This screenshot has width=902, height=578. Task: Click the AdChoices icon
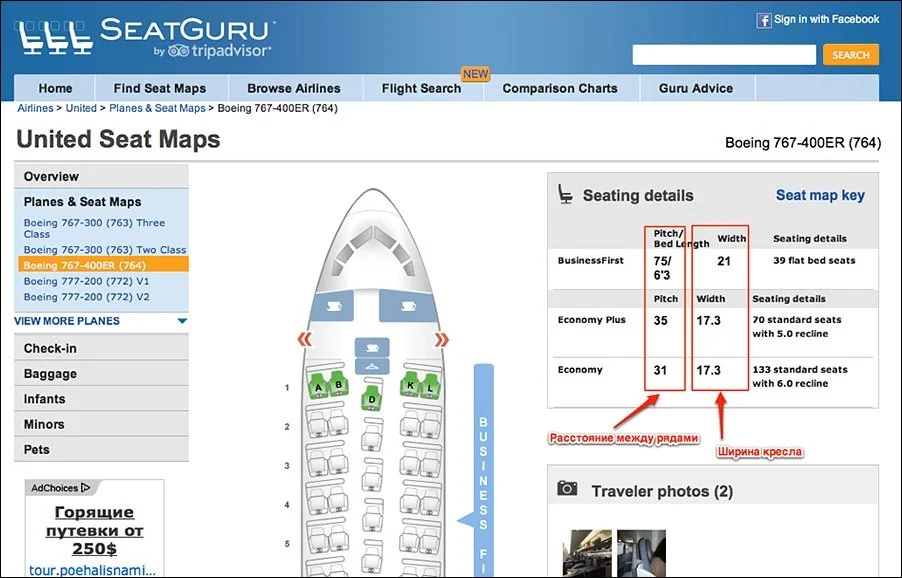85,488
